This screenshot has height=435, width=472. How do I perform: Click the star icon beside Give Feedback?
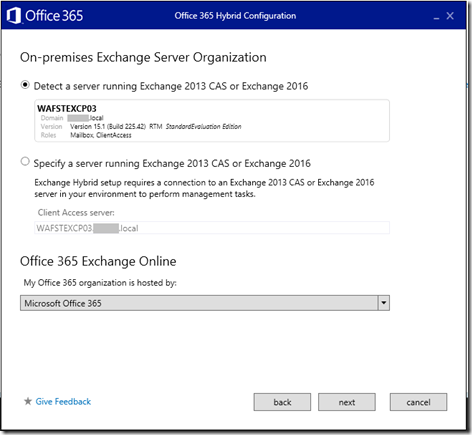28,401
